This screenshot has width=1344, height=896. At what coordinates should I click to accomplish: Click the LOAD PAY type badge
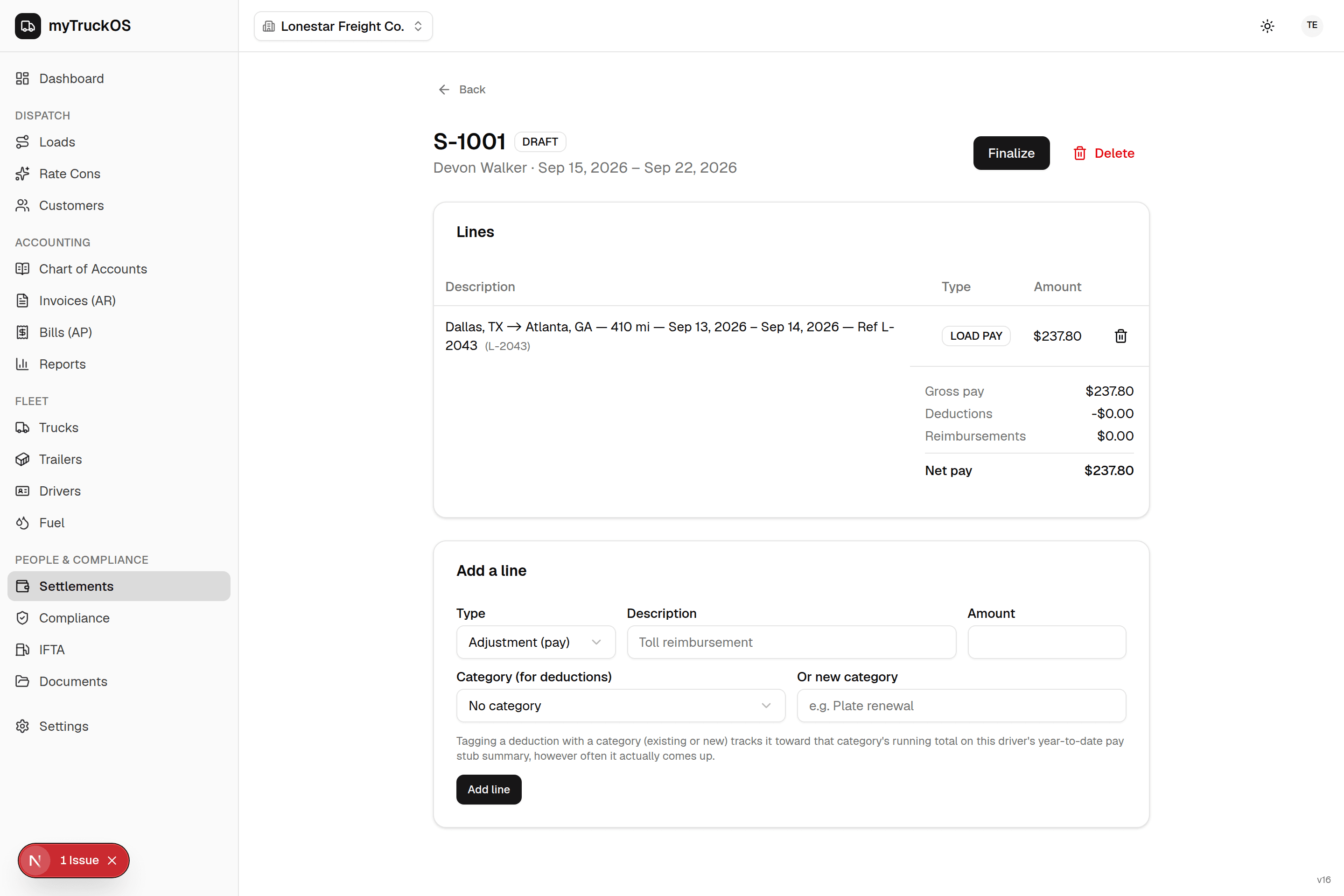point(976,336)
